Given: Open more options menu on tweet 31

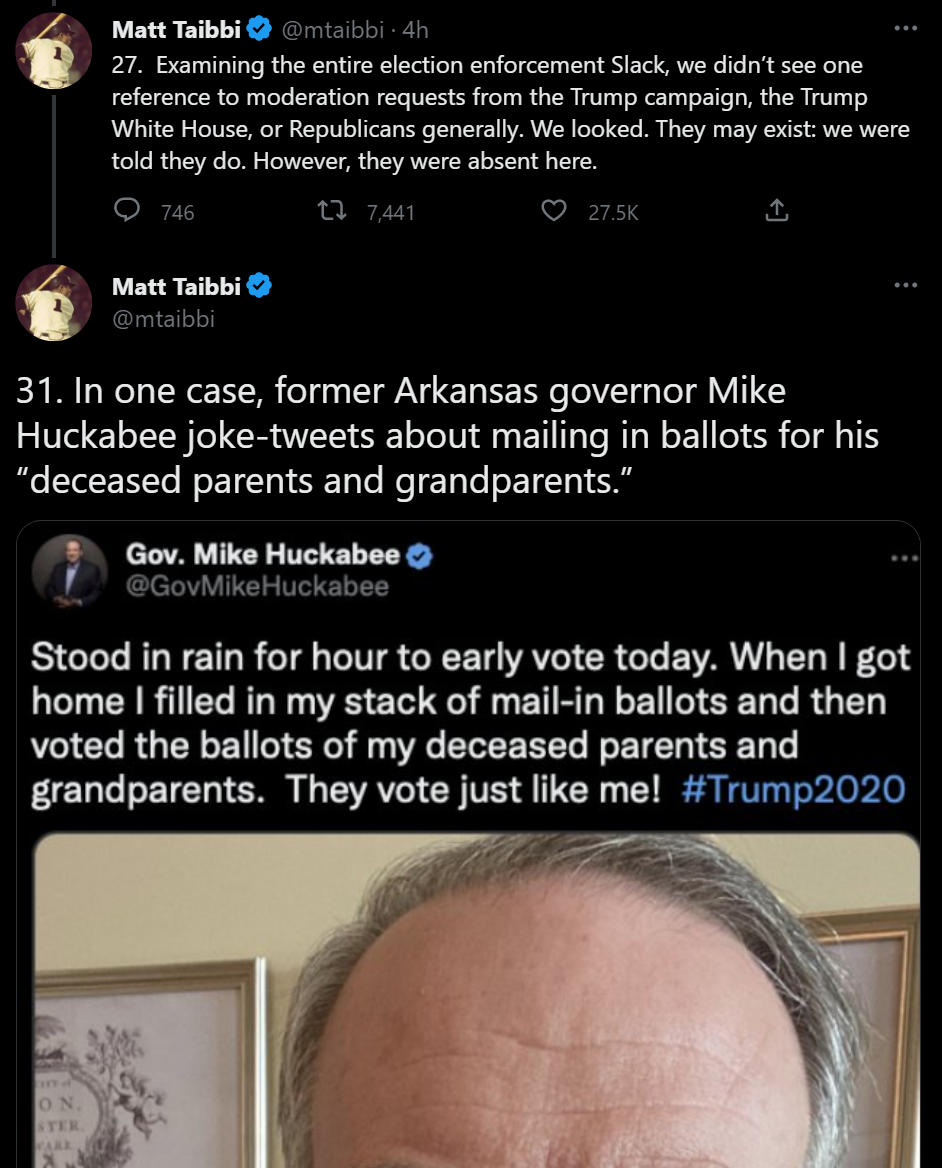Looking at the screenshot, I should click(x=905, y=285).
